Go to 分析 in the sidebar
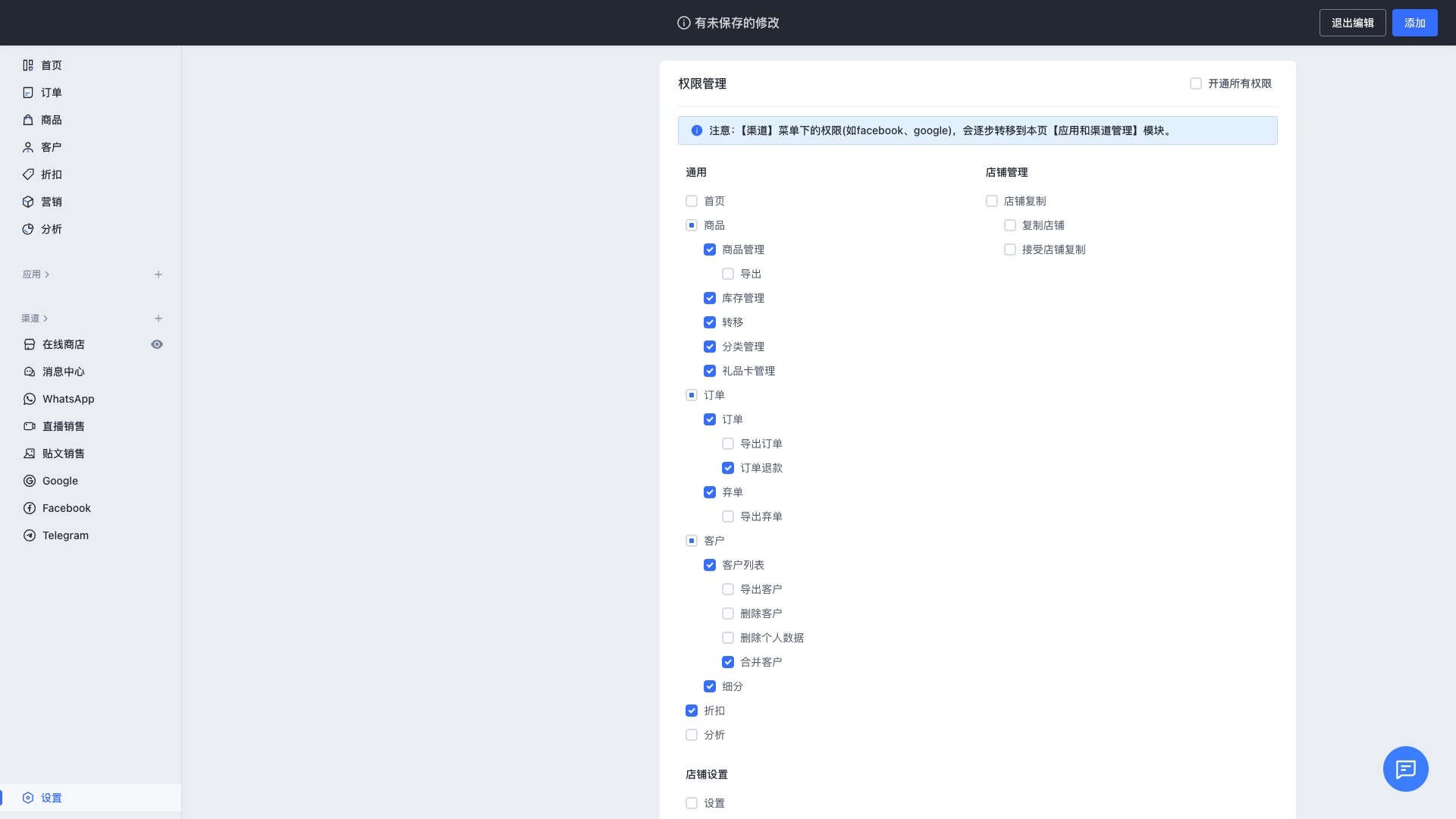Viewport: 1456px width, 819px height. tap(51, 229)
